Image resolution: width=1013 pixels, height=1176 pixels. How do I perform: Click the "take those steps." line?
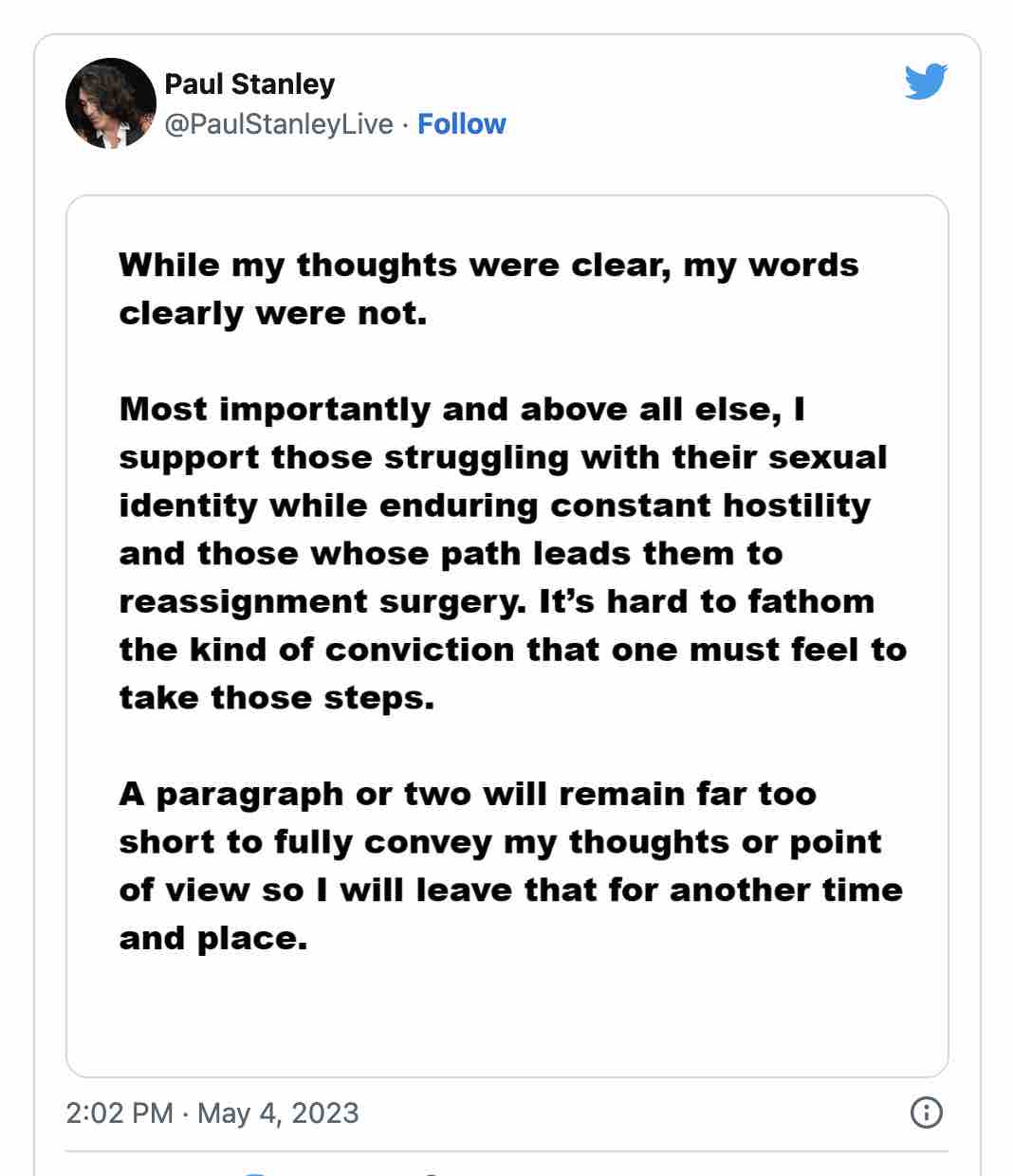coord(276,699)
